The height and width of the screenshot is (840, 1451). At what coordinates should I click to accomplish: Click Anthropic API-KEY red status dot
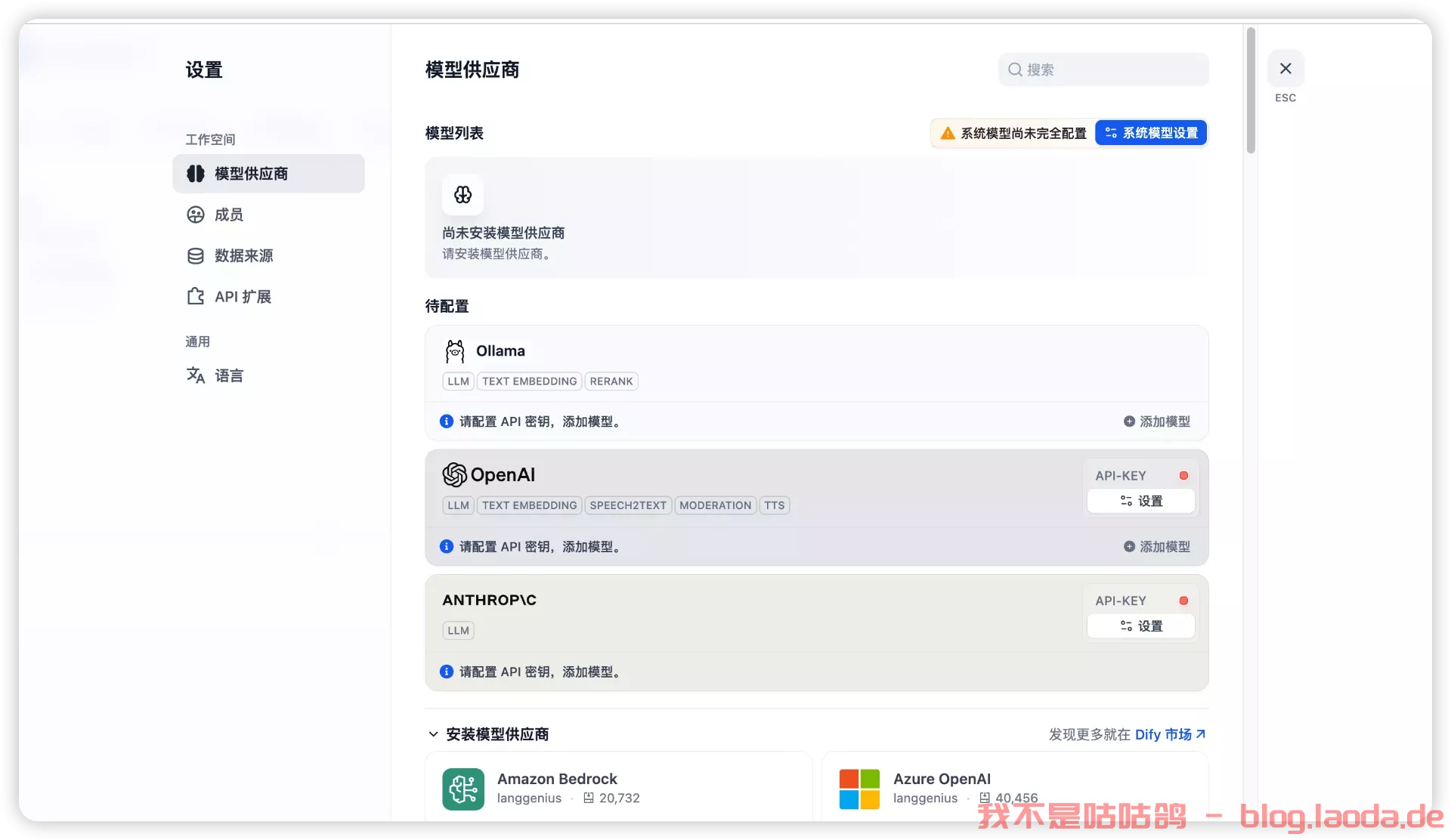[1183, 601]
